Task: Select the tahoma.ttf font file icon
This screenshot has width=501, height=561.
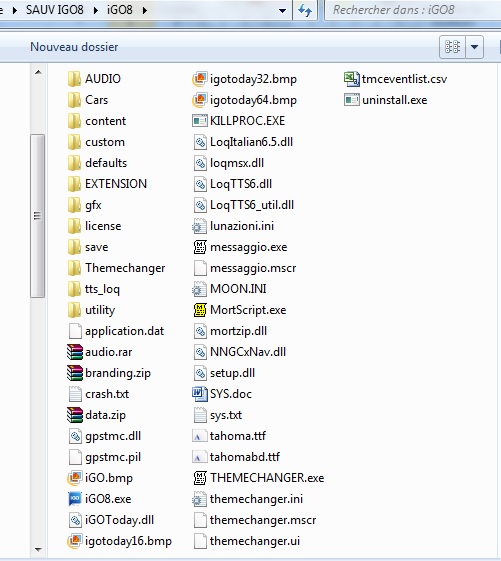Action: 200,436
